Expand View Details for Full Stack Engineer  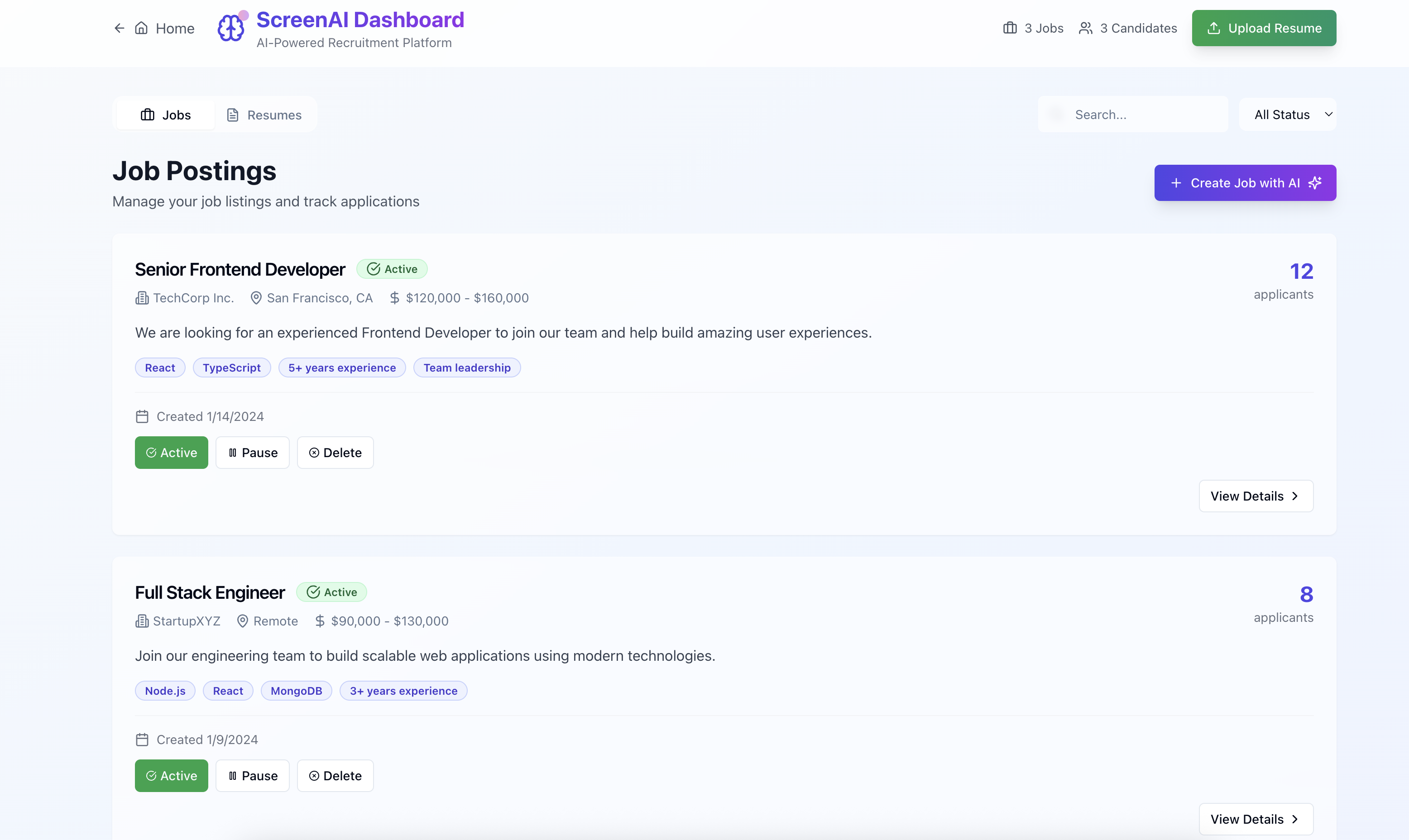click(x=1256, y=819)
